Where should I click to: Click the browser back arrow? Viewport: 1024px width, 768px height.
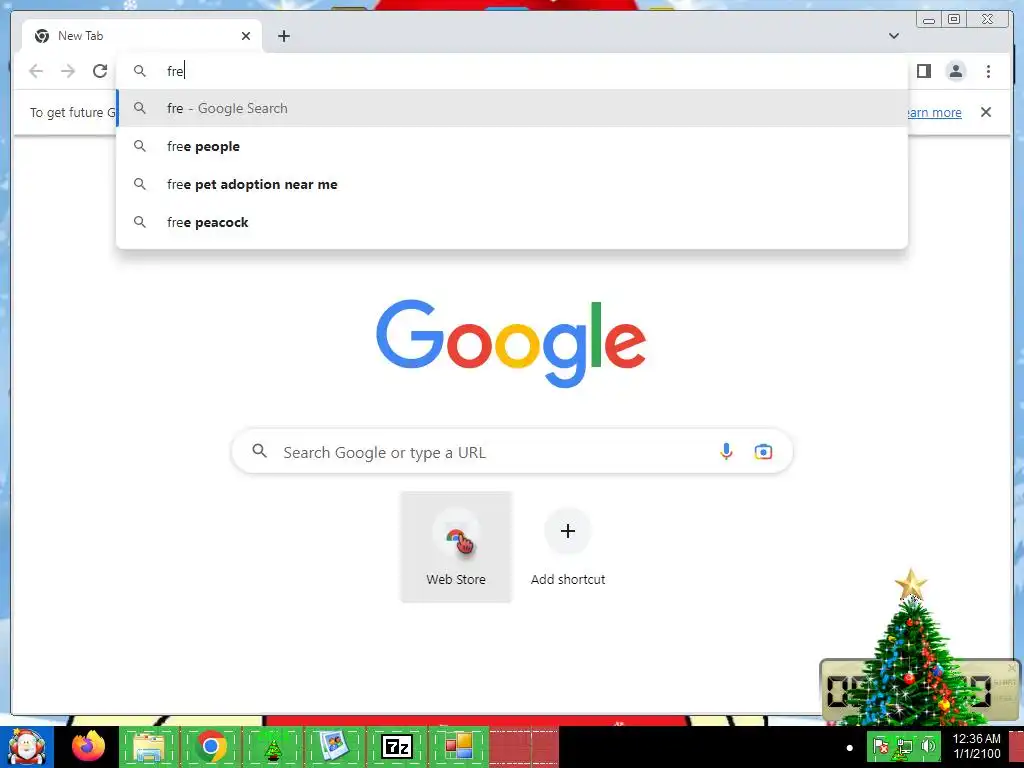coord(36,71)
